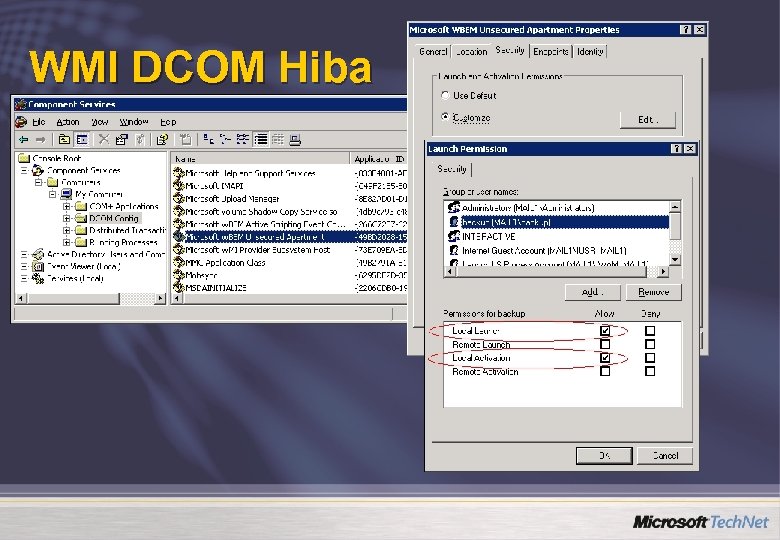
Task: Click the Edit button for launch permissions
Action: click(648, 119)
